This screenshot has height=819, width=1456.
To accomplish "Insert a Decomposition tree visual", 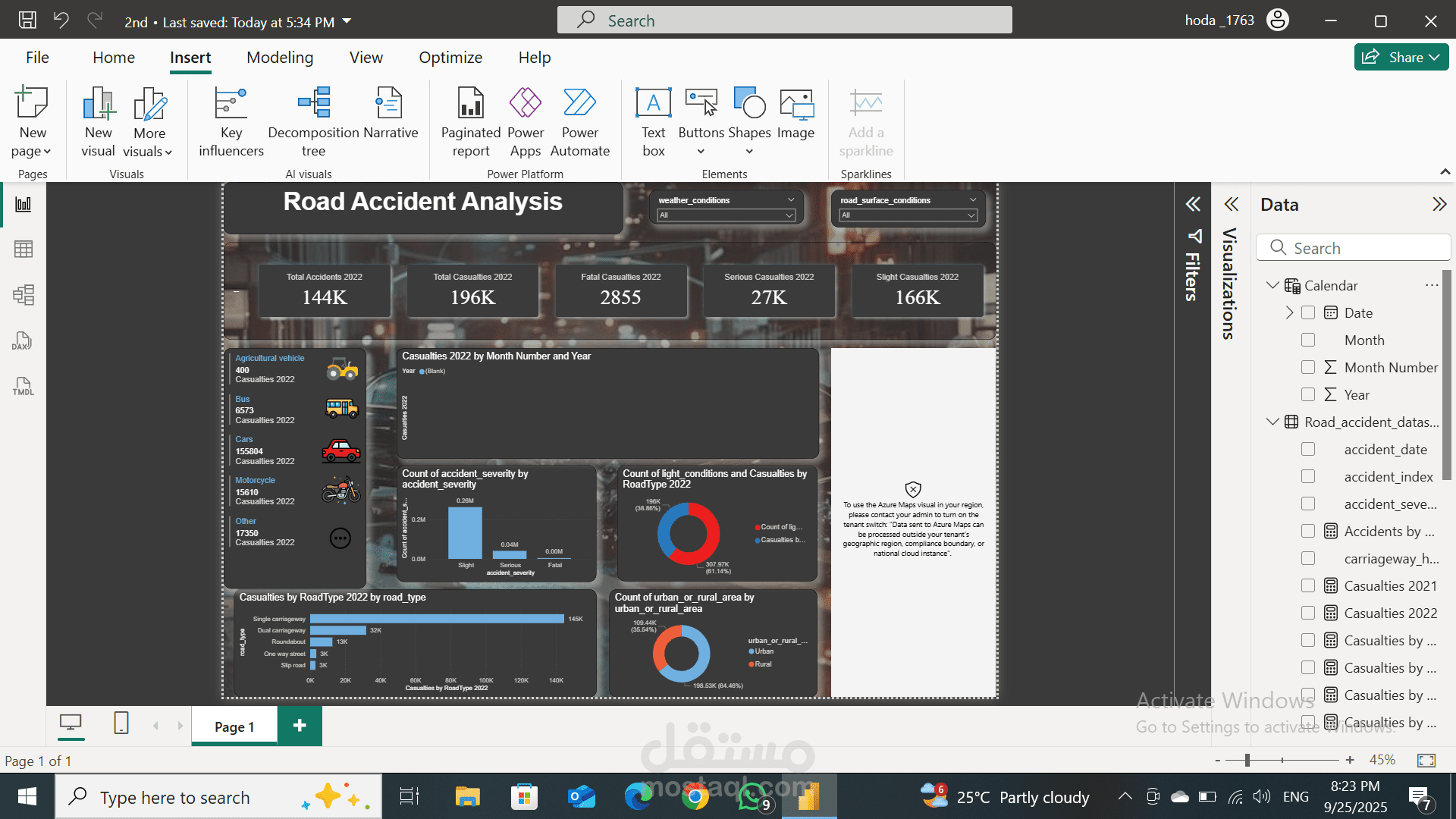I will 313,121.
